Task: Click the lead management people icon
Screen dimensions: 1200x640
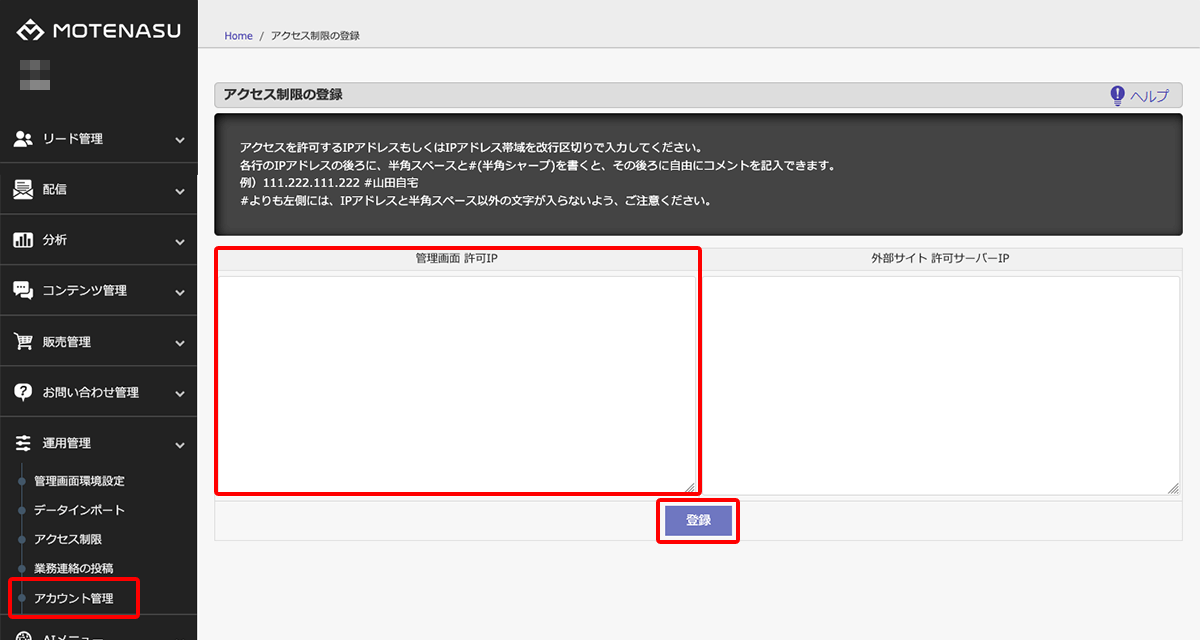Action: coord(23,139)
